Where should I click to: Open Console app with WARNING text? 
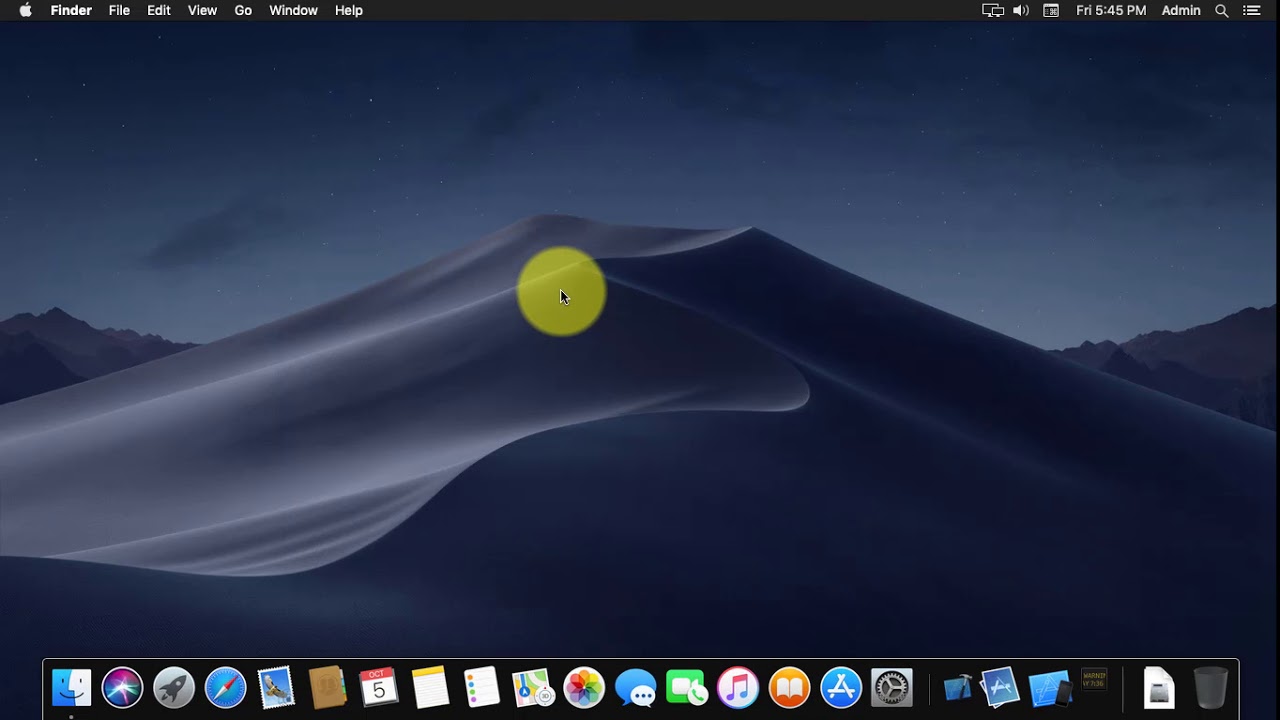pyautogui.click(x=1095, y=680)
